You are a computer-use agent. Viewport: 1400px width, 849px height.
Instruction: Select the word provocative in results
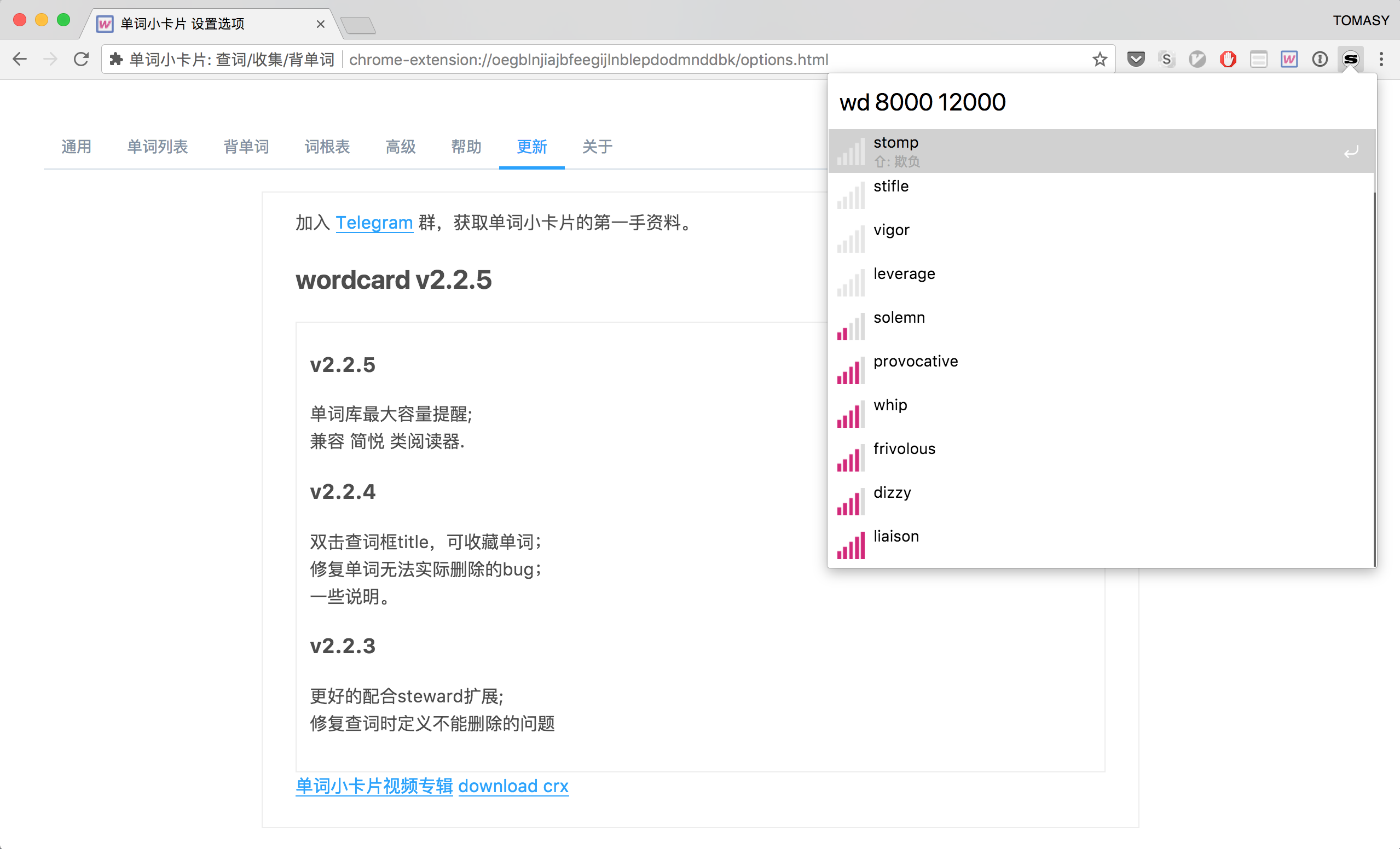915,362
